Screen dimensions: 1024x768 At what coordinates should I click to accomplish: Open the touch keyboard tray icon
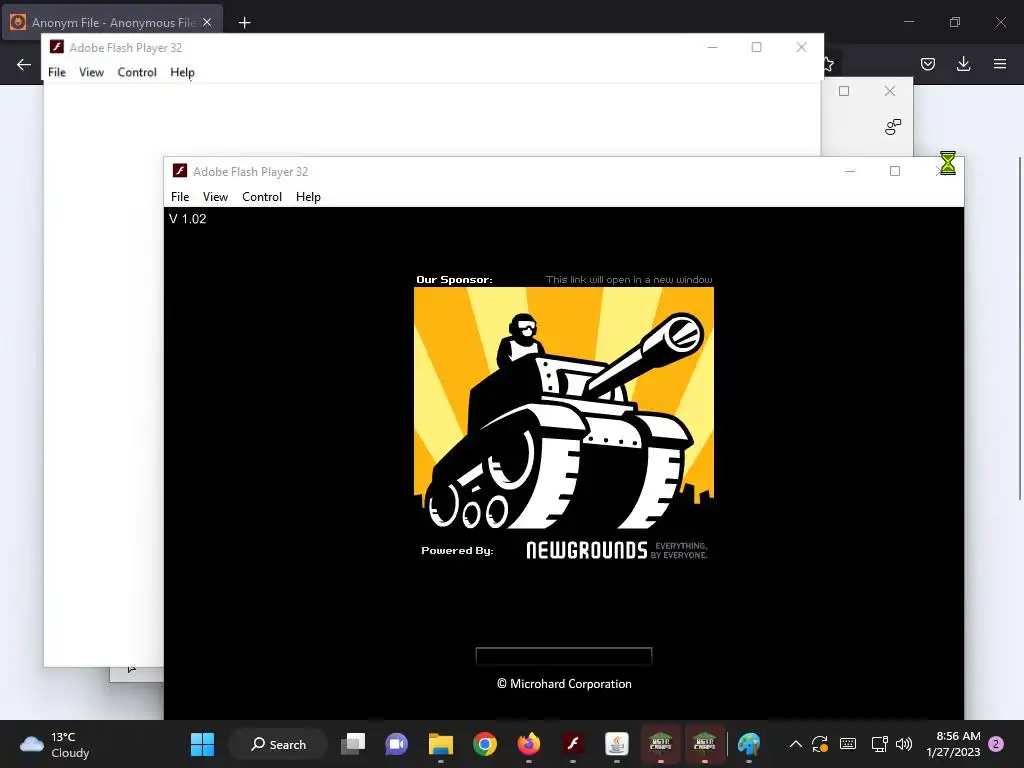848,744
